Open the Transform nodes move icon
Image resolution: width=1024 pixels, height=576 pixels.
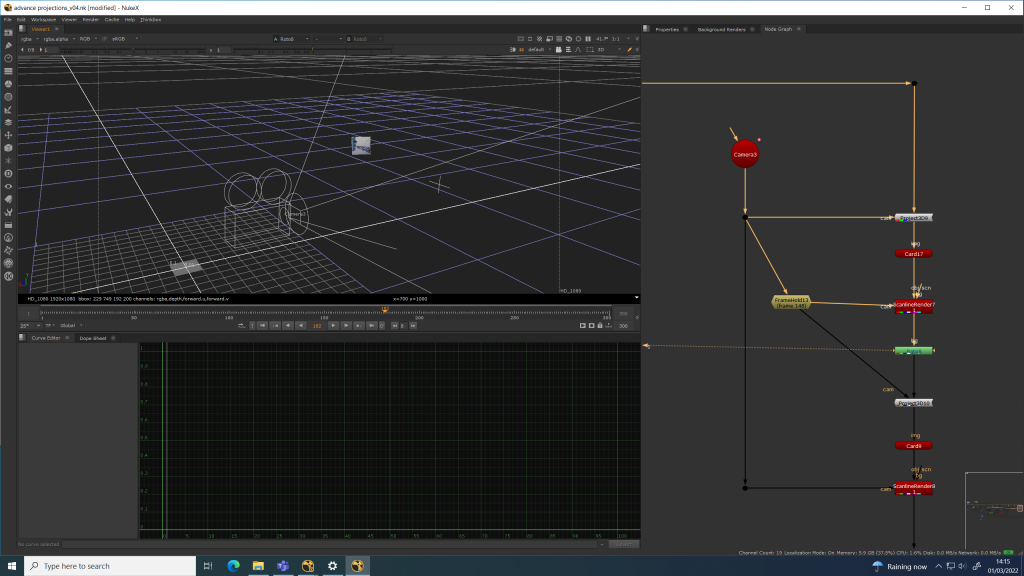click(x=8, y=135)
